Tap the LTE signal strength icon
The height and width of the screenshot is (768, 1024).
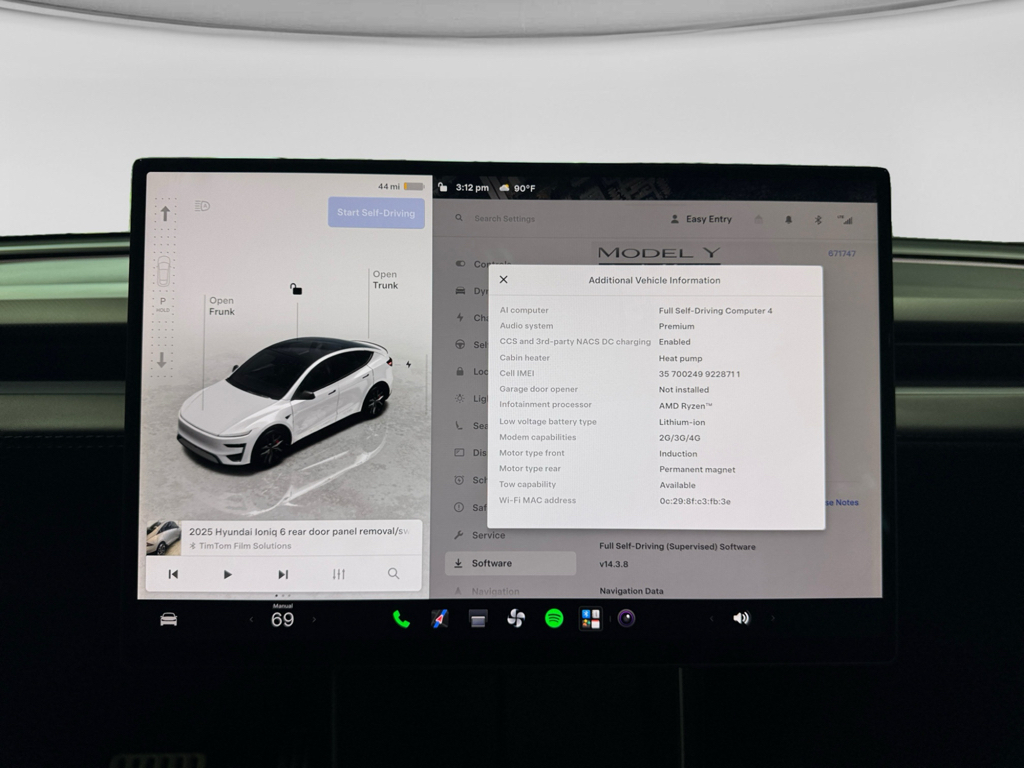point(845,220)
